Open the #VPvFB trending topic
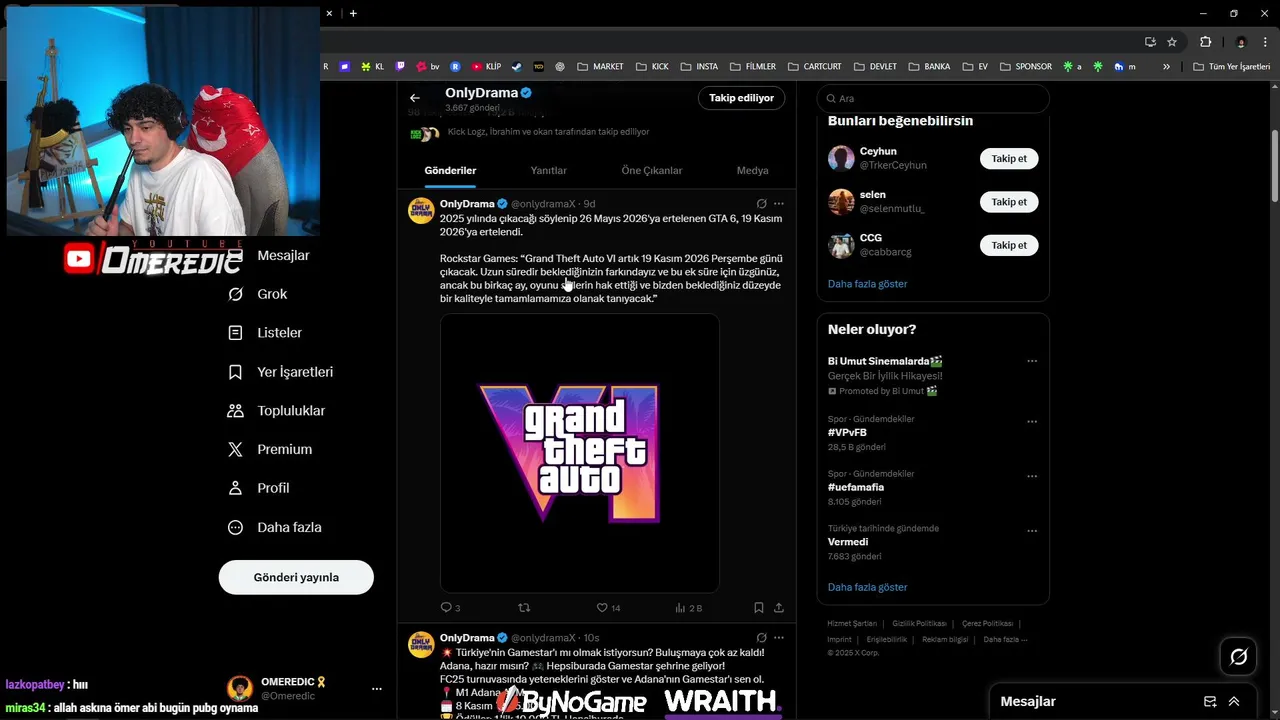1280x720 pixels. click(x=847, y=432)
